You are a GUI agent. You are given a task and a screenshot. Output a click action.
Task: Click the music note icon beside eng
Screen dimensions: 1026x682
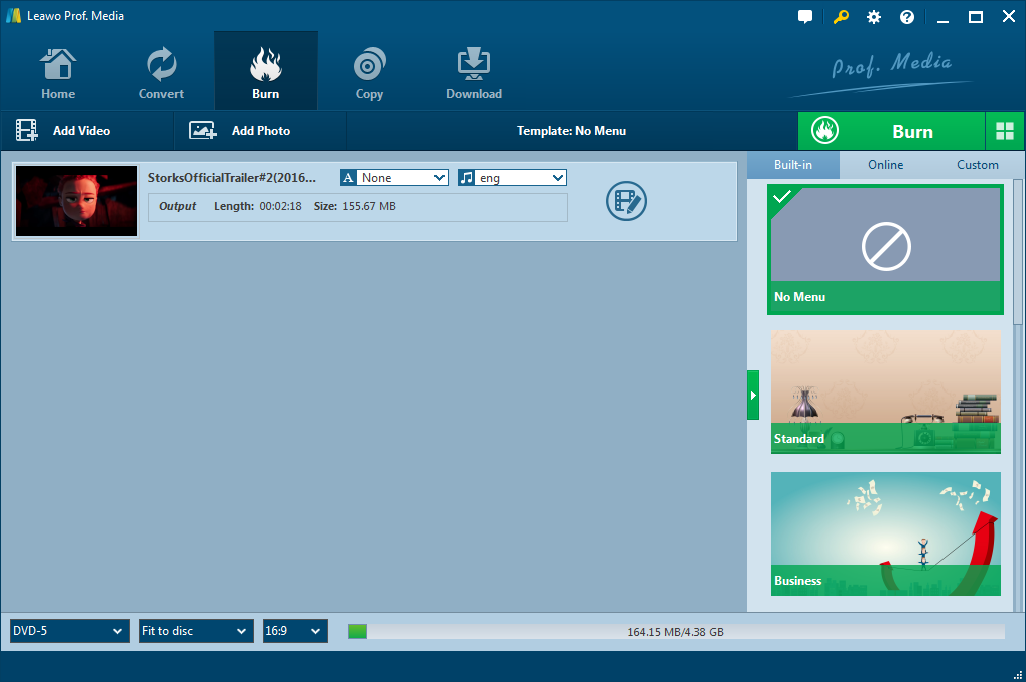(467, 177)
